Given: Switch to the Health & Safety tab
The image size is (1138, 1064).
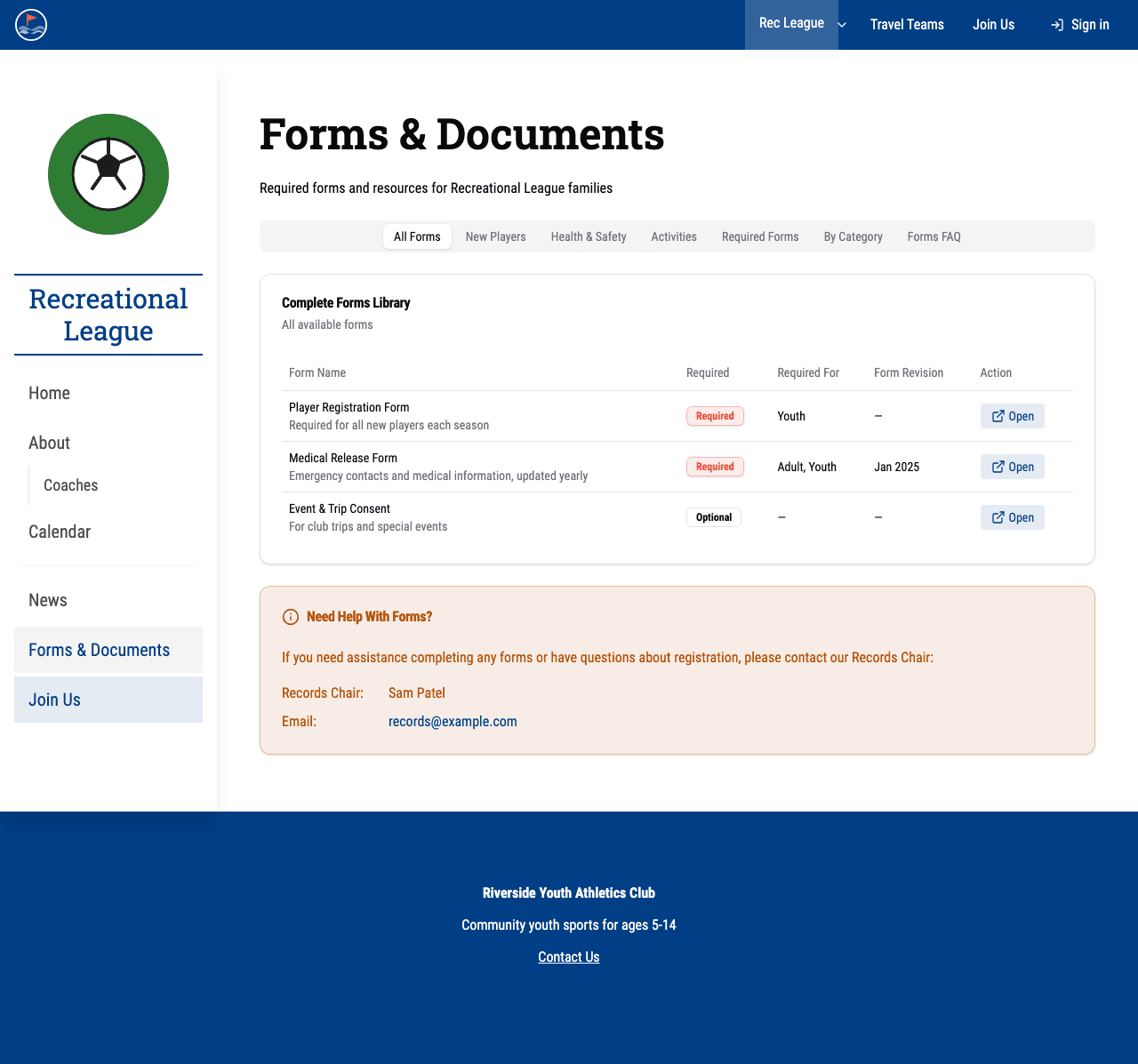Looking at the screenshot, I should [589, 236].
